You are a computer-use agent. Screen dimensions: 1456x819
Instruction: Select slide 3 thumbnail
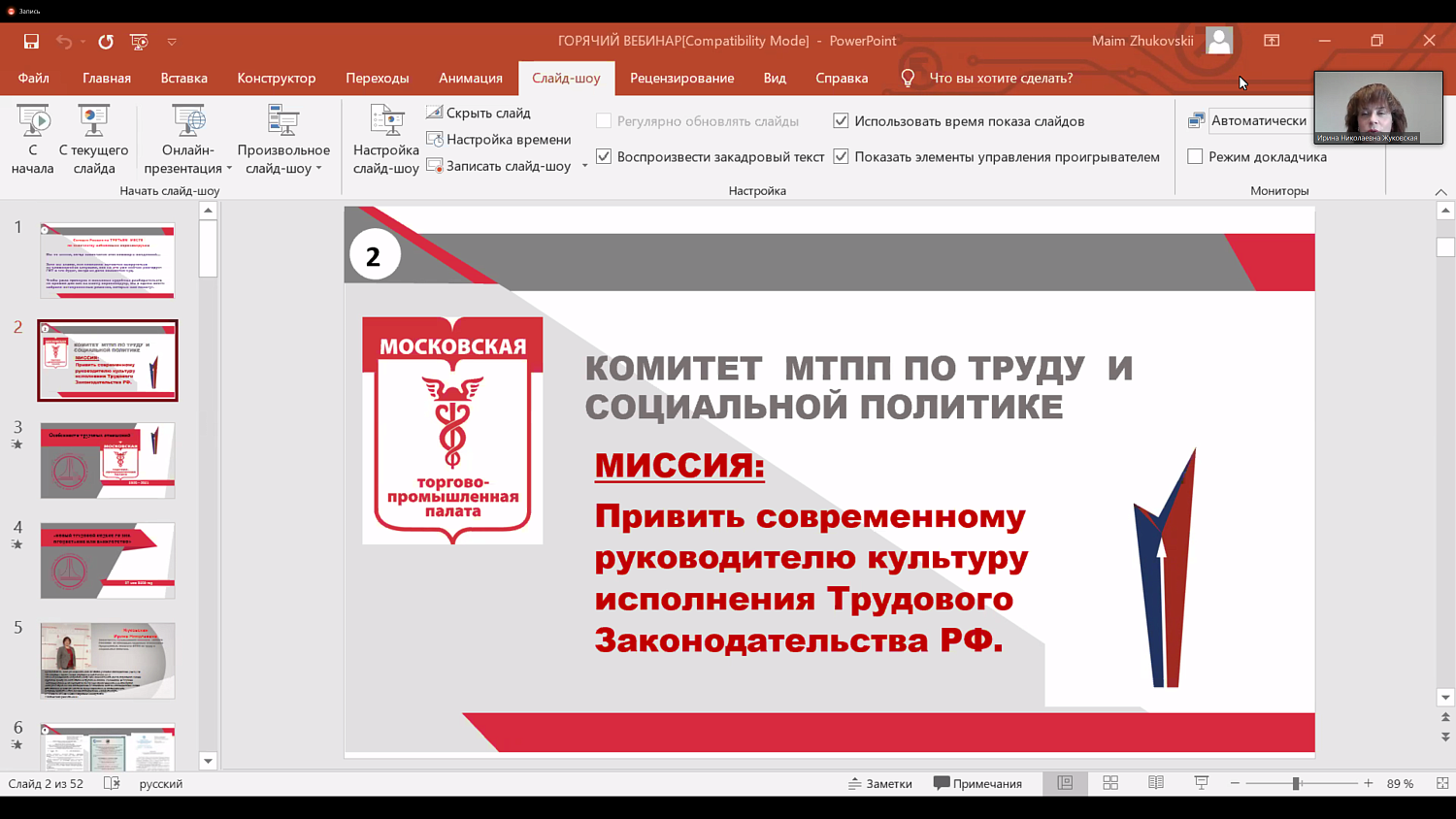(x=108, y=460)
